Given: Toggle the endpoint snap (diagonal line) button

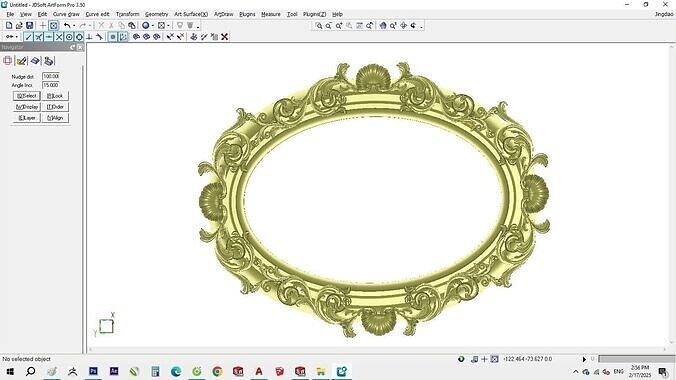Looking at the screenshot, I should click(28, 37).
